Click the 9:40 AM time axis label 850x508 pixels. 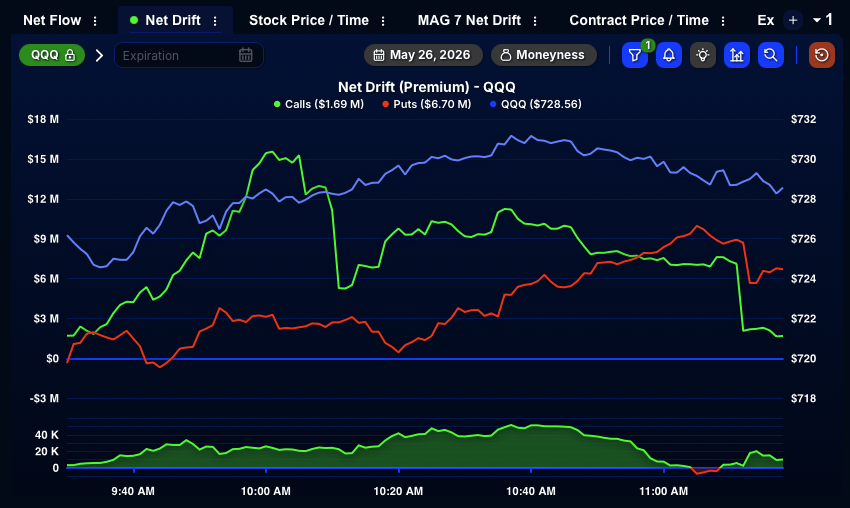click(133, 491)
